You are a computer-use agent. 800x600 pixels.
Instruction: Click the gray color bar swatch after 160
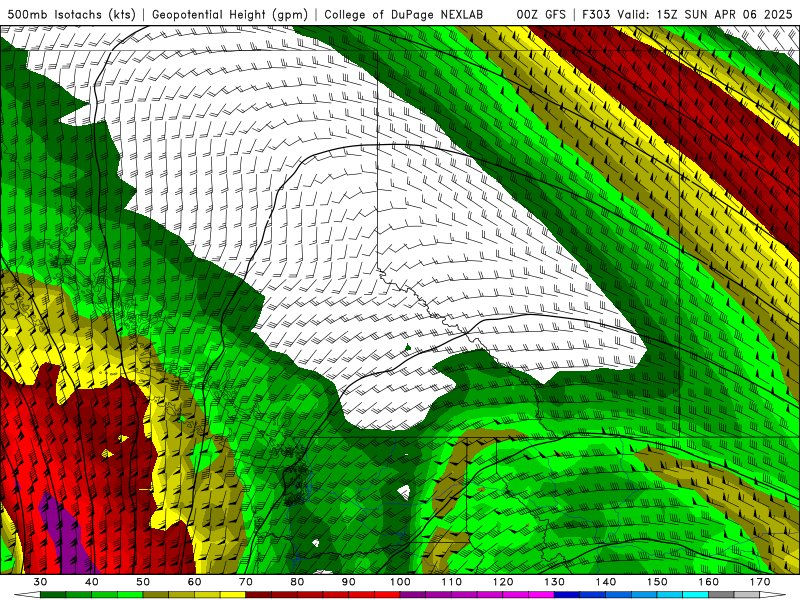[721, 595]
